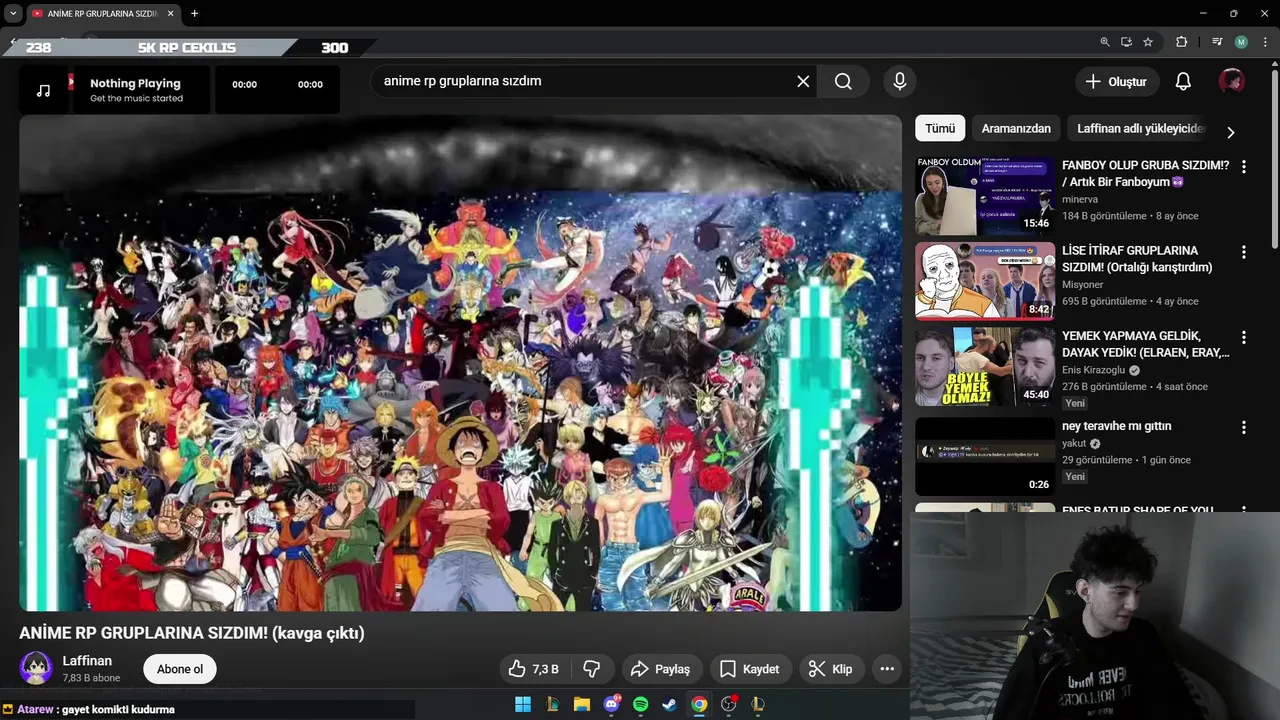Open Steam from the taskbar
Screen dimensions: 1280x720
(x=670, y=704)
